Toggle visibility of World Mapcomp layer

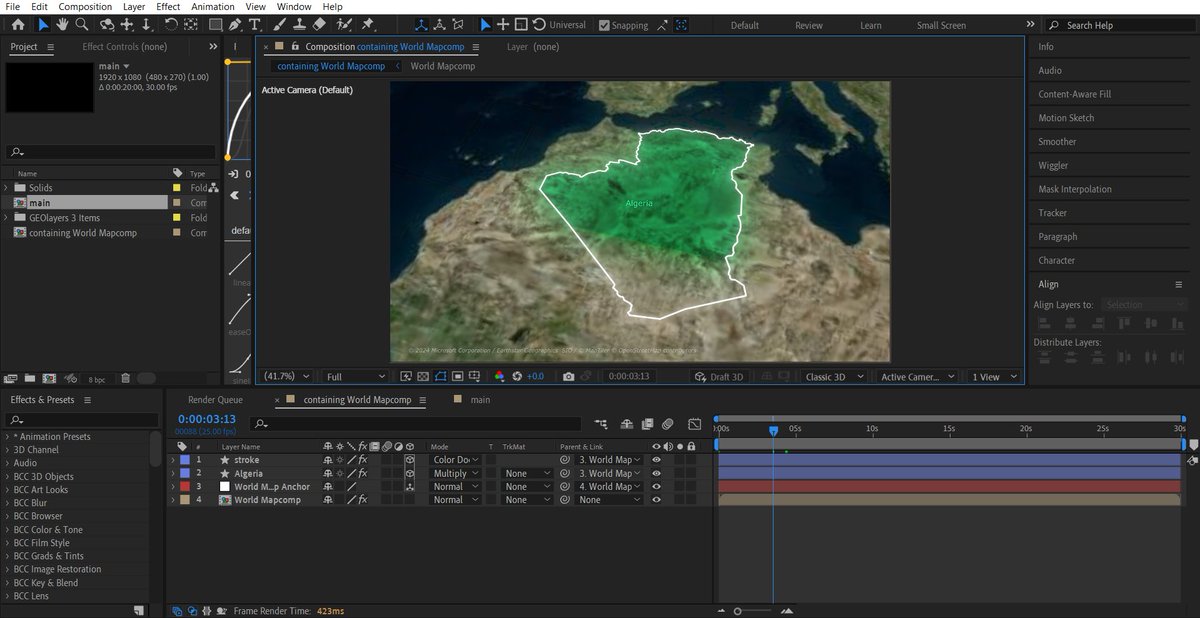(x=657, y=500)
